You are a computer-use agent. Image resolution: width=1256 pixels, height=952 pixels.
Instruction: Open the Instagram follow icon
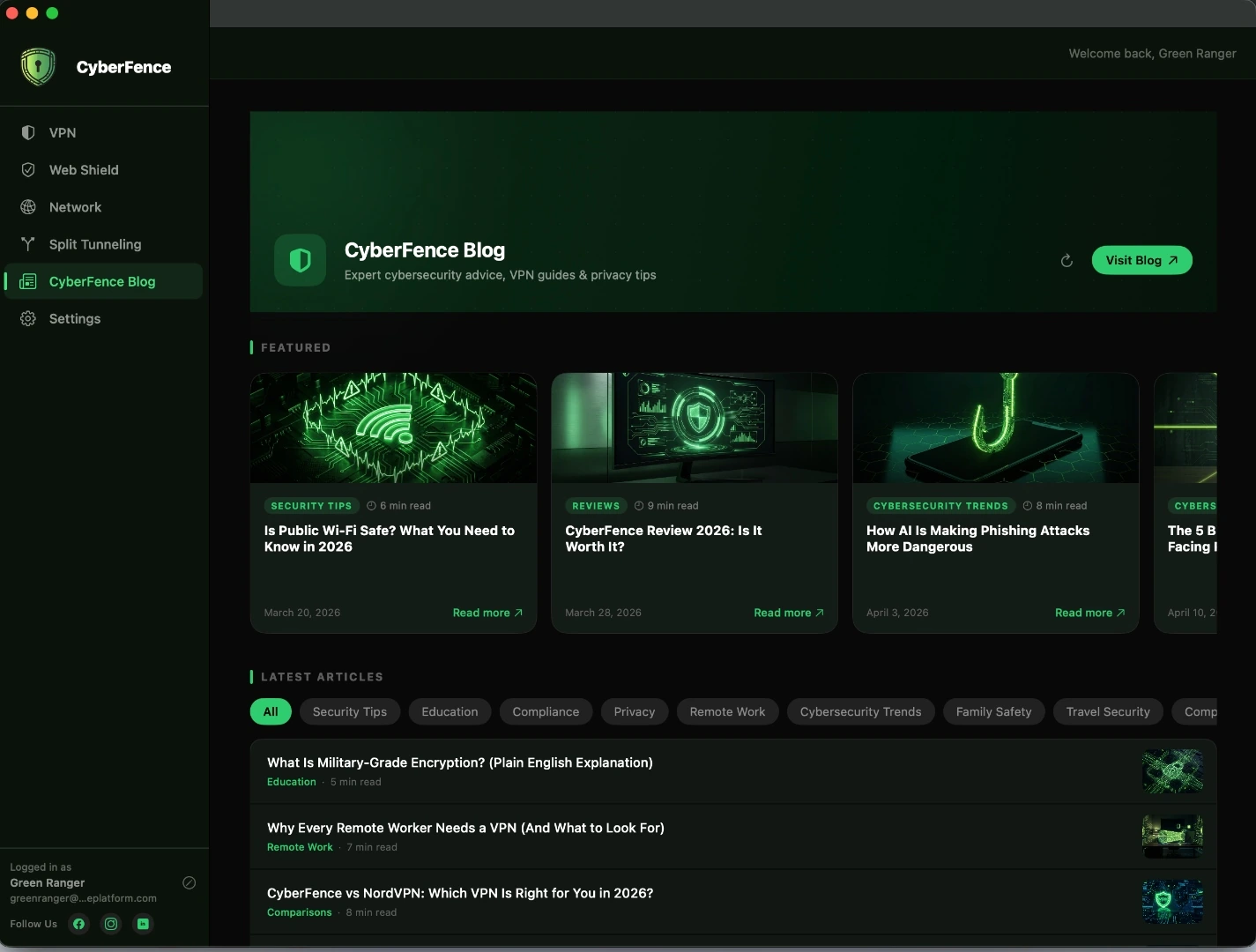[111, 924]
